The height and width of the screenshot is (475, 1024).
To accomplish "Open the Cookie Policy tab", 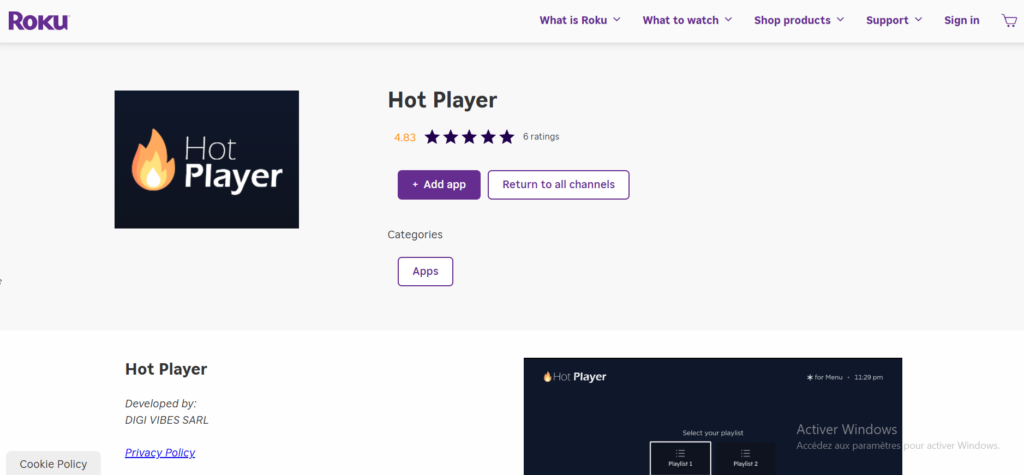I will click(53, 463).
